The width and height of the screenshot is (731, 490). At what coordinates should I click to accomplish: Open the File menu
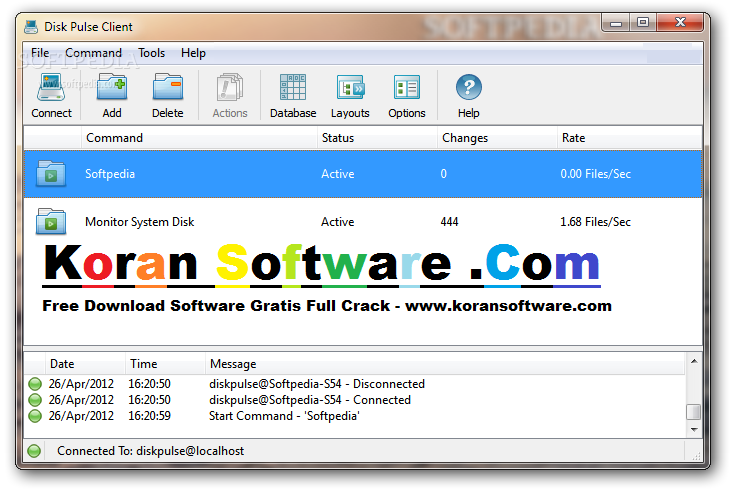40,53
